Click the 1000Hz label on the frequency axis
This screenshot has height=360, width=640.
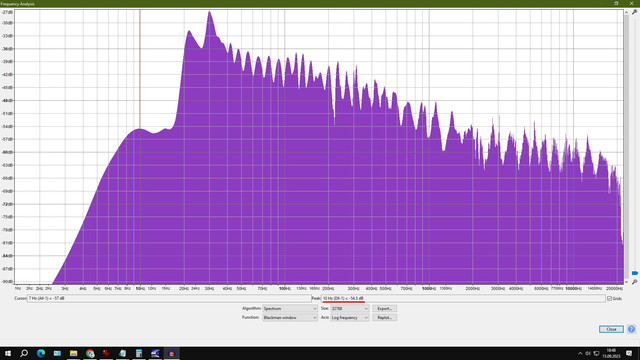429,289
